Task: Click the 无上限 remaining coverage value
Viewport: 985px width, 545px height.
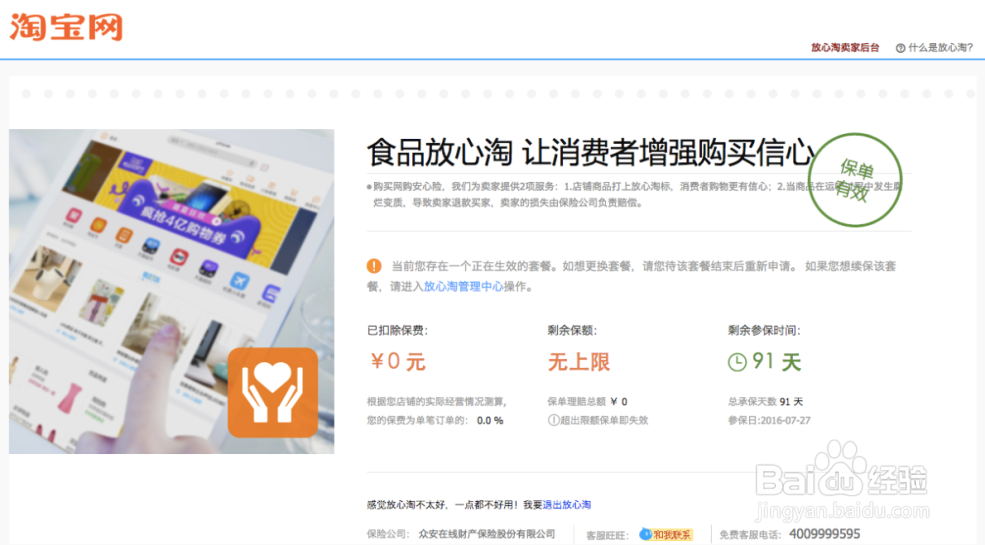Action: point(579,362)
